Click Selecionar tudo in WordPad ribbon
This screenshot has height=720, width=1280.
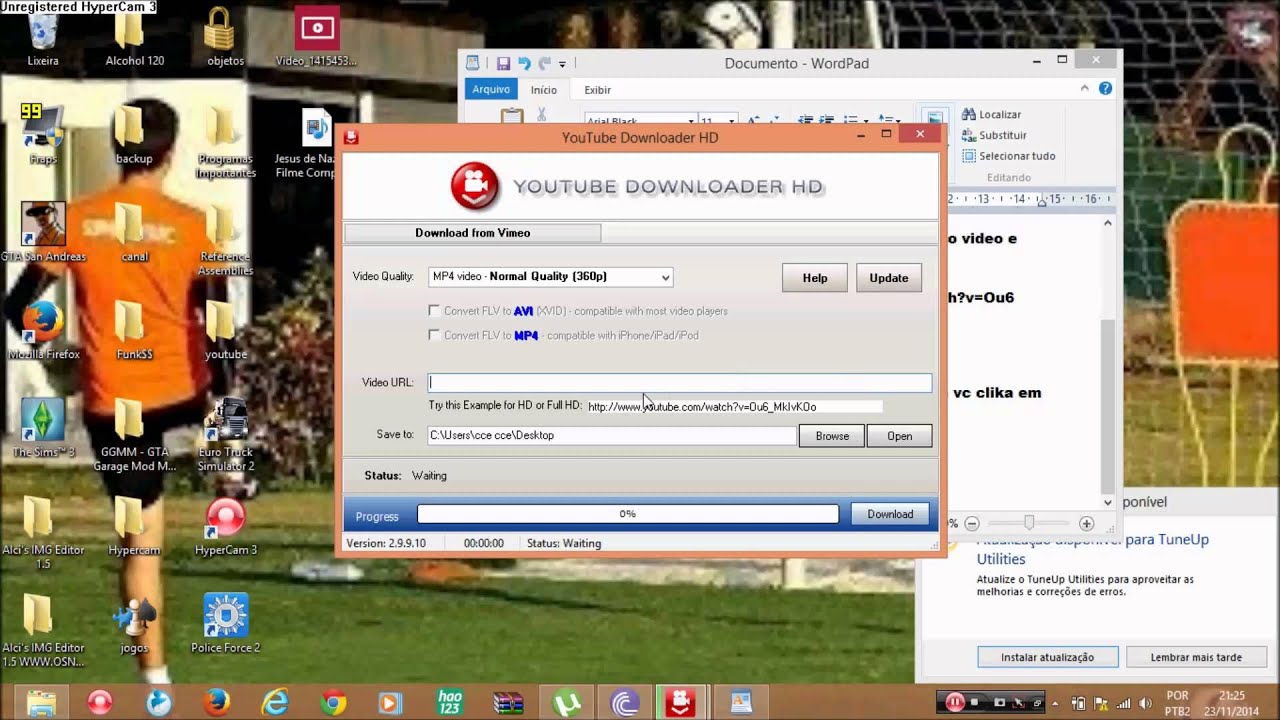[1009, 156]
